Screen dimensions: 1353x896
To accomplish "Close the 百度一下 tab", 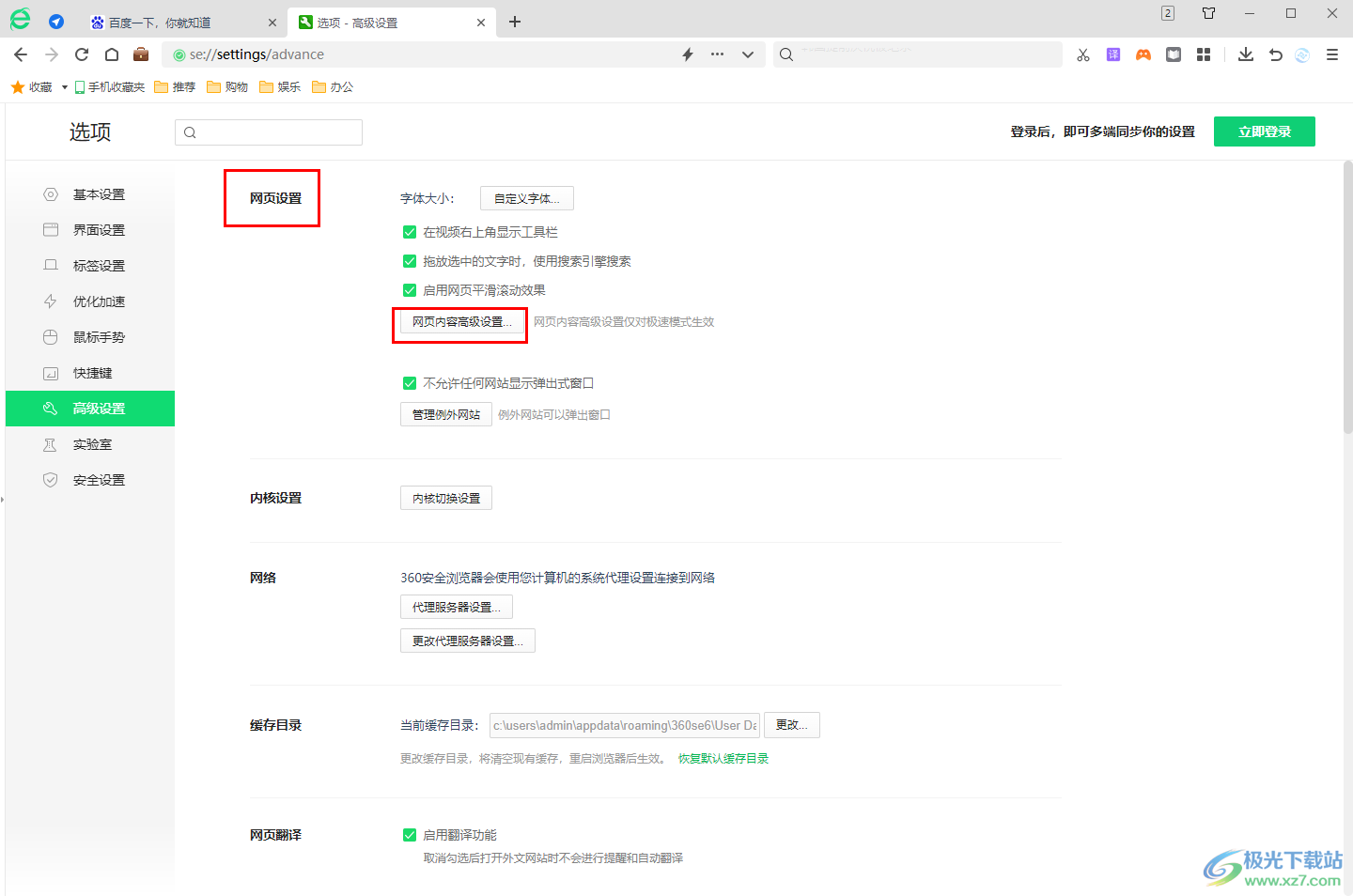I will pyautogui.click(x=272, y=23).
